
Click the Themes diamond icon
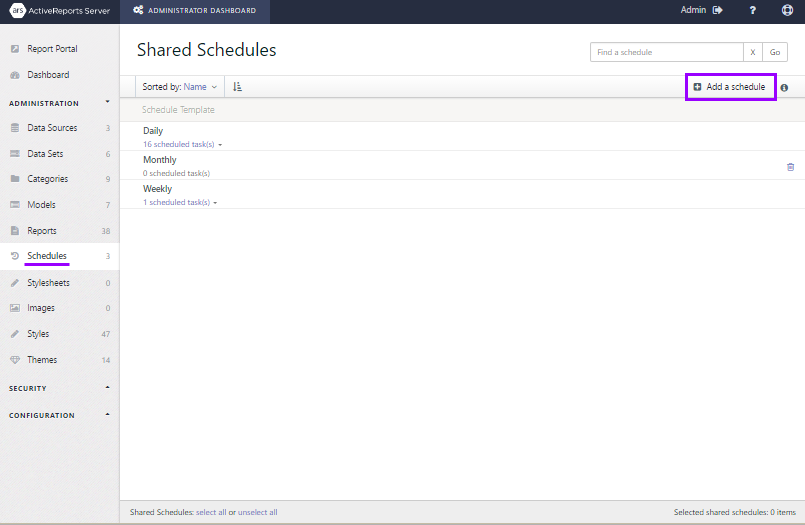point(15,360)
